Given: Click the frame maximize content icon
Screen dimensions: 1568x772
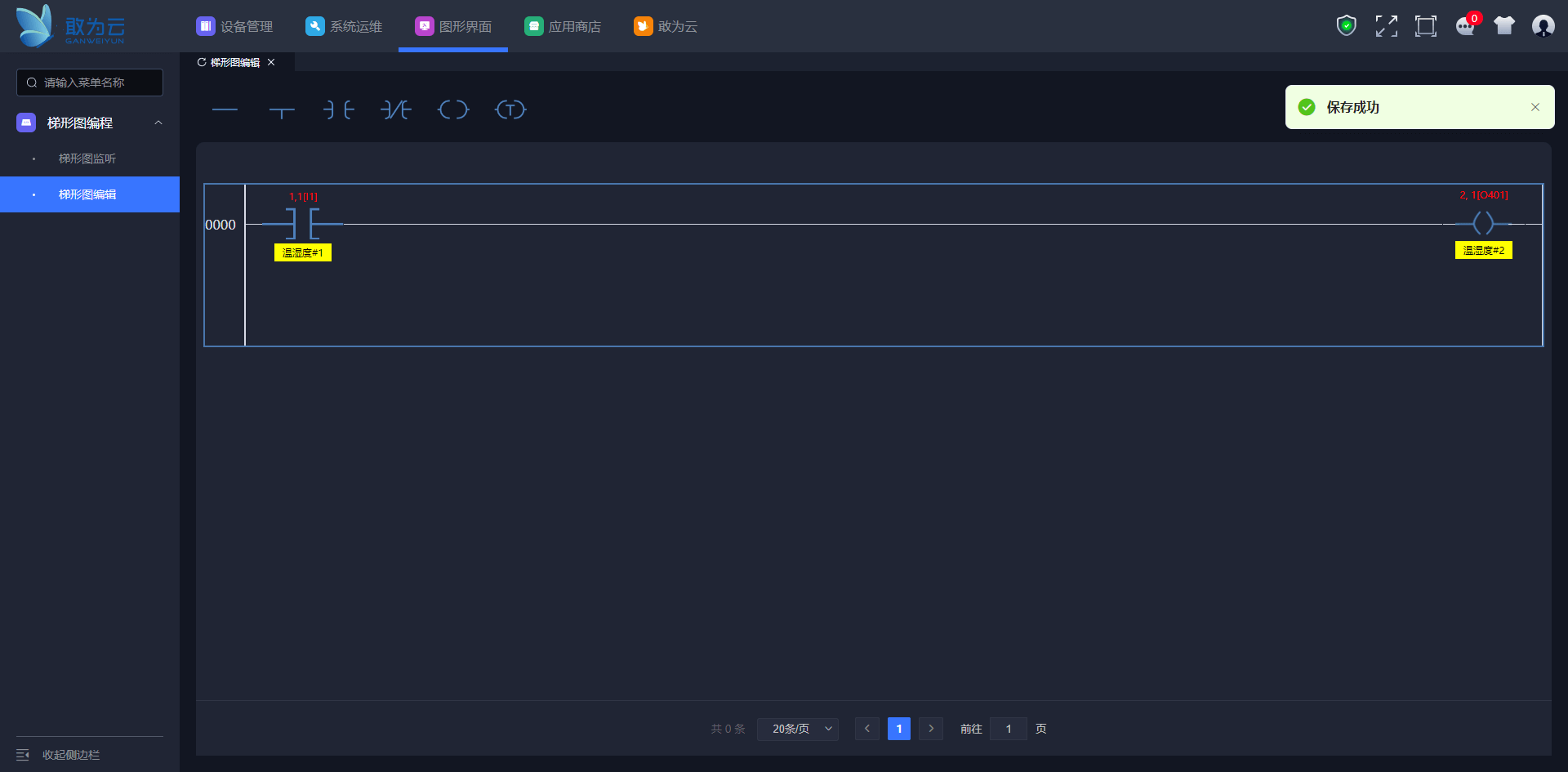Looking at the screenshot, I should point(1426,26).
